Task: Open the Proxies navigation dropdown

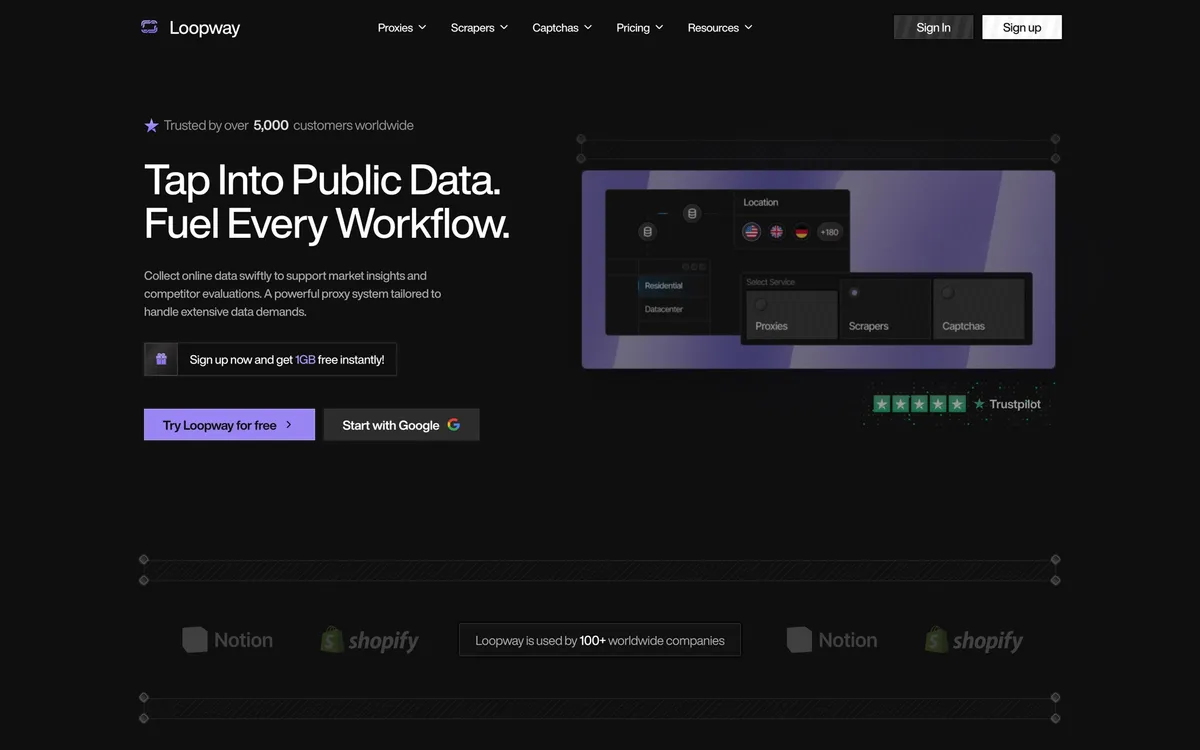Action: pos(402,28)
